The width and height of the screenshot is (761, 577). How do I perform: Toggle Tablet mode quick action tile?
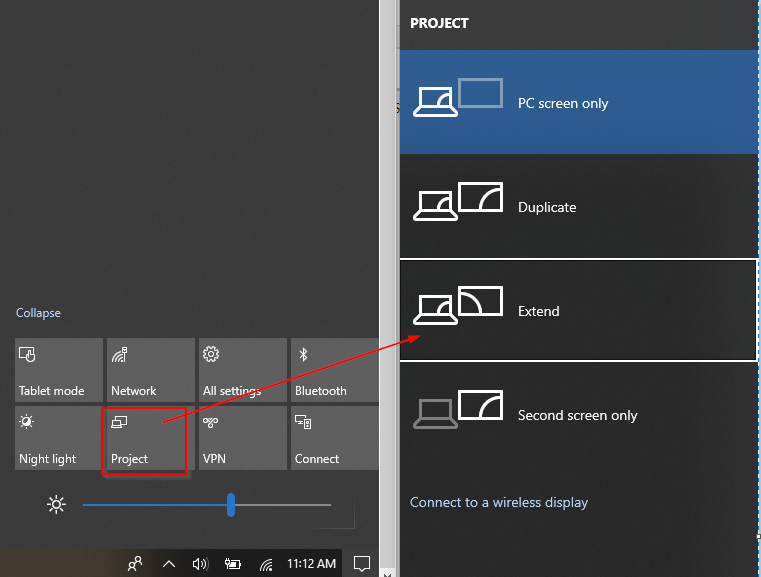coord(59,370)
